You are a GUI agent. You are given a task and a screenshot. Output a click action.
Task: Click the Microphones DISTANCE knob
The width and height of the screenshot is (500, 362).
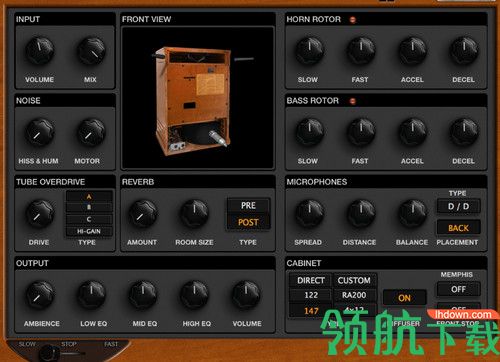(361, 214)
